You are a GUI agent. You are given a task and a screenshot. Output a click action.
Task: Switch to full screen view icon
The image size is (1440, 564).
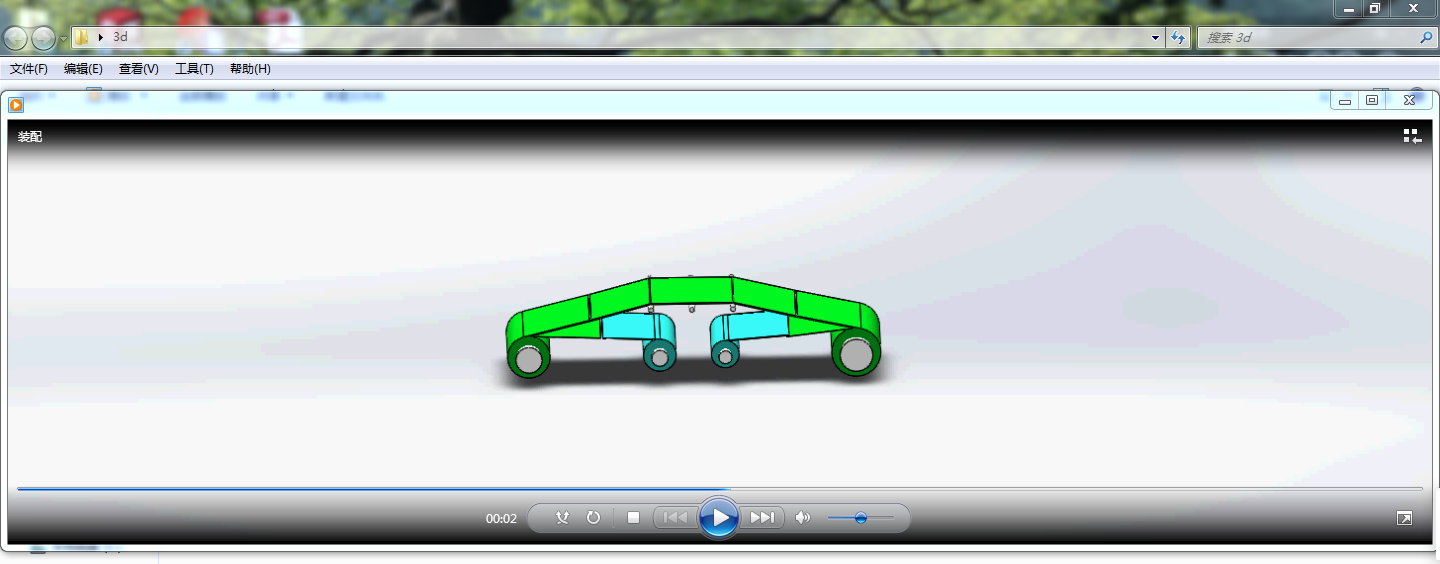click(x=1405, y=518)
